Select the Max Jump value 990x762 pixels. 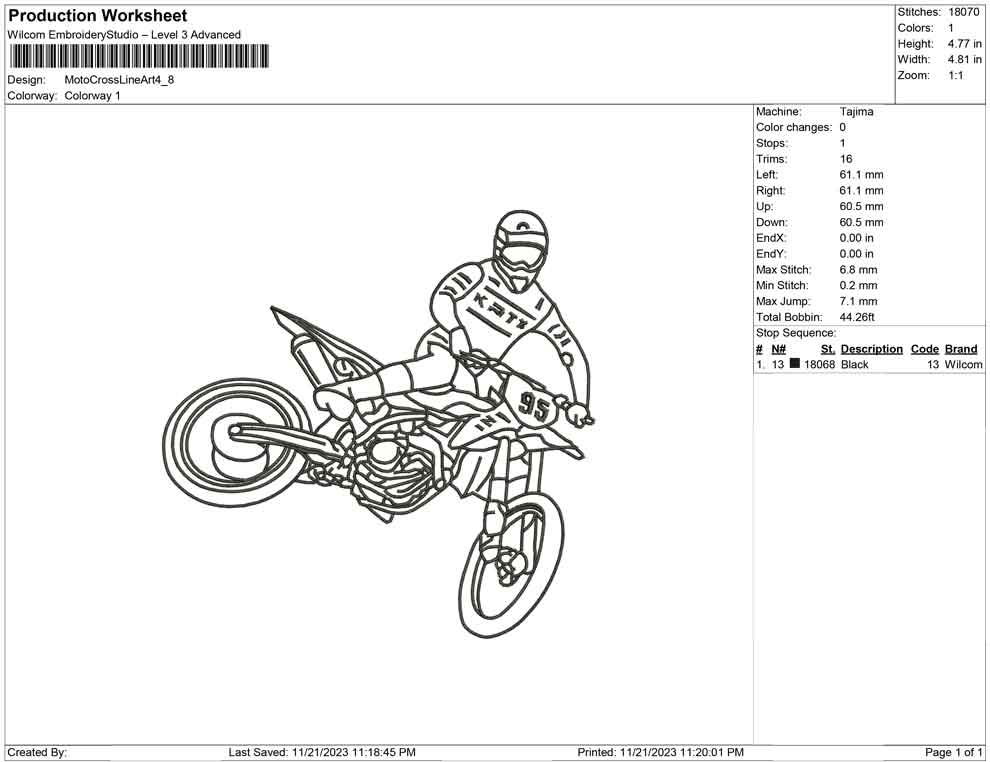point(855,301)
